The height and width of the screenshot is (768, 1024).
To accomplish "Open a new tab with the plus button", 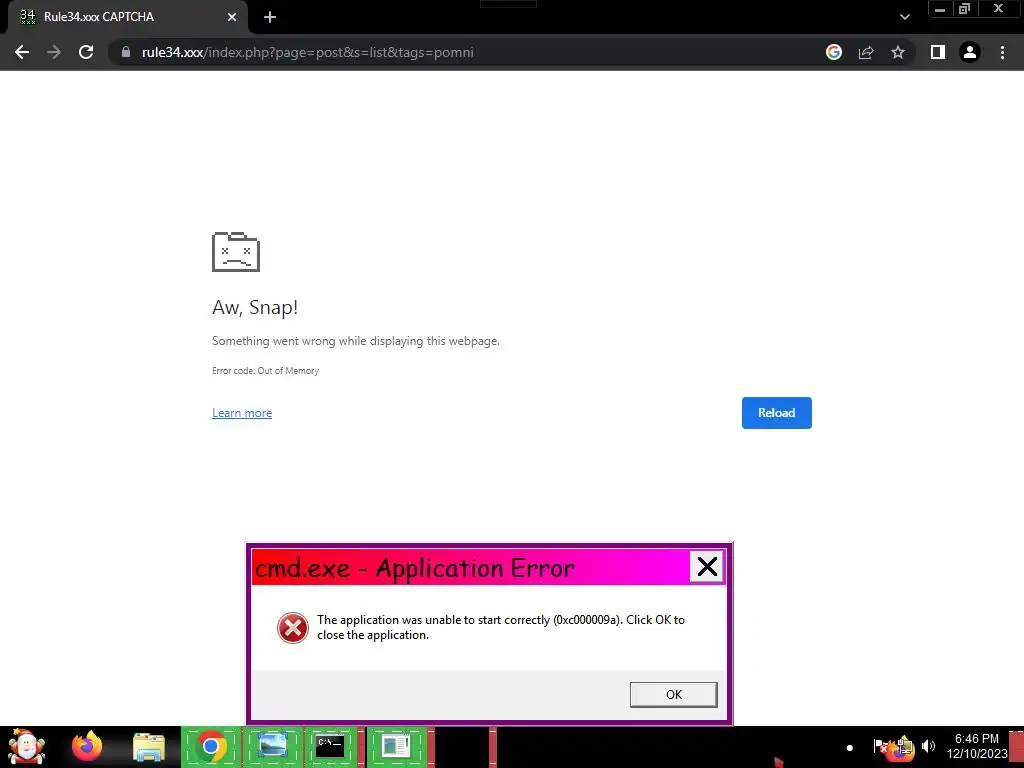I will (270, 17).
